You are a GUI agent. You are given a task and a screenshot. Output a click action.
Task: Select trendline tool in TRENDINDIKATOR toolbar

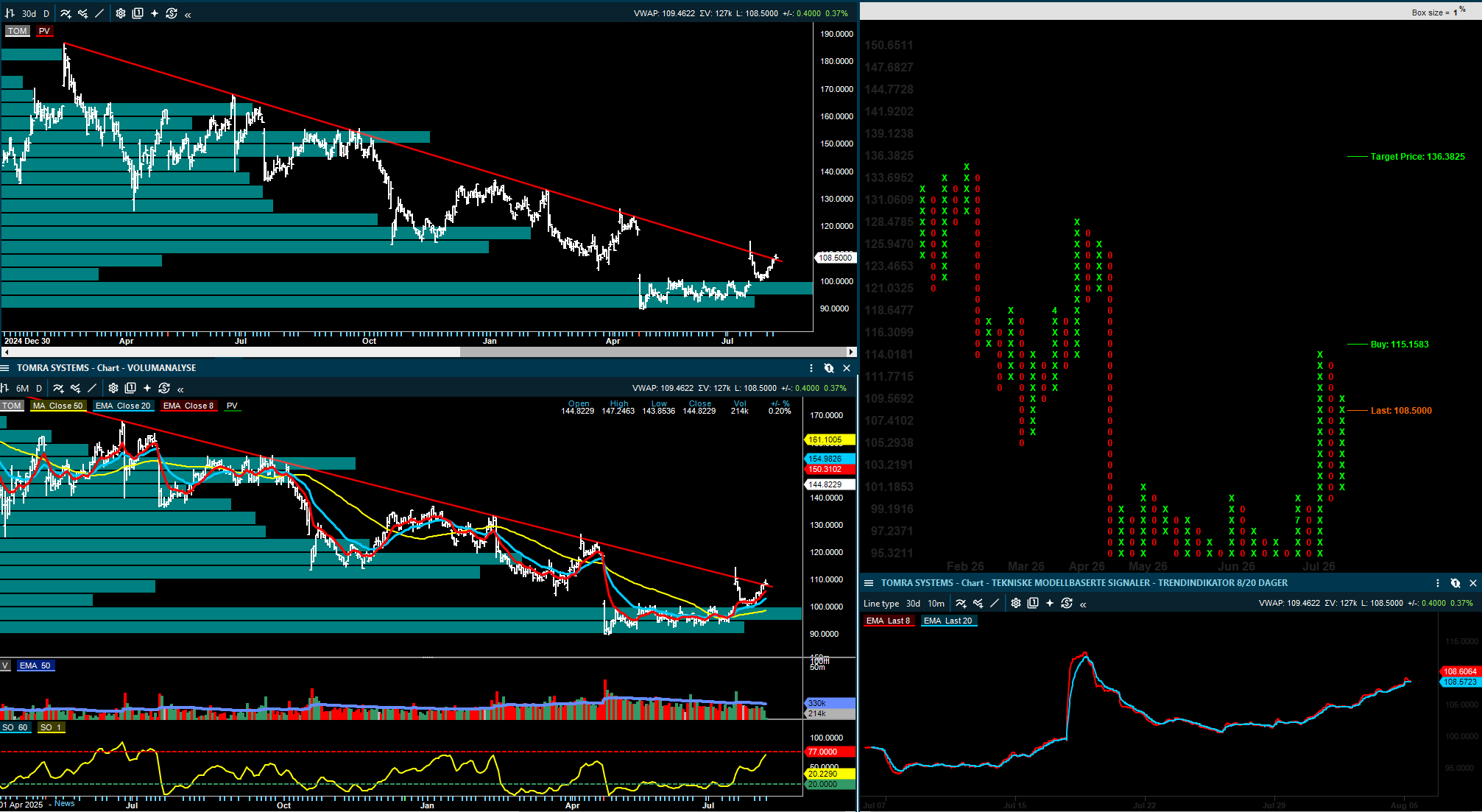(x=995, y=604)
